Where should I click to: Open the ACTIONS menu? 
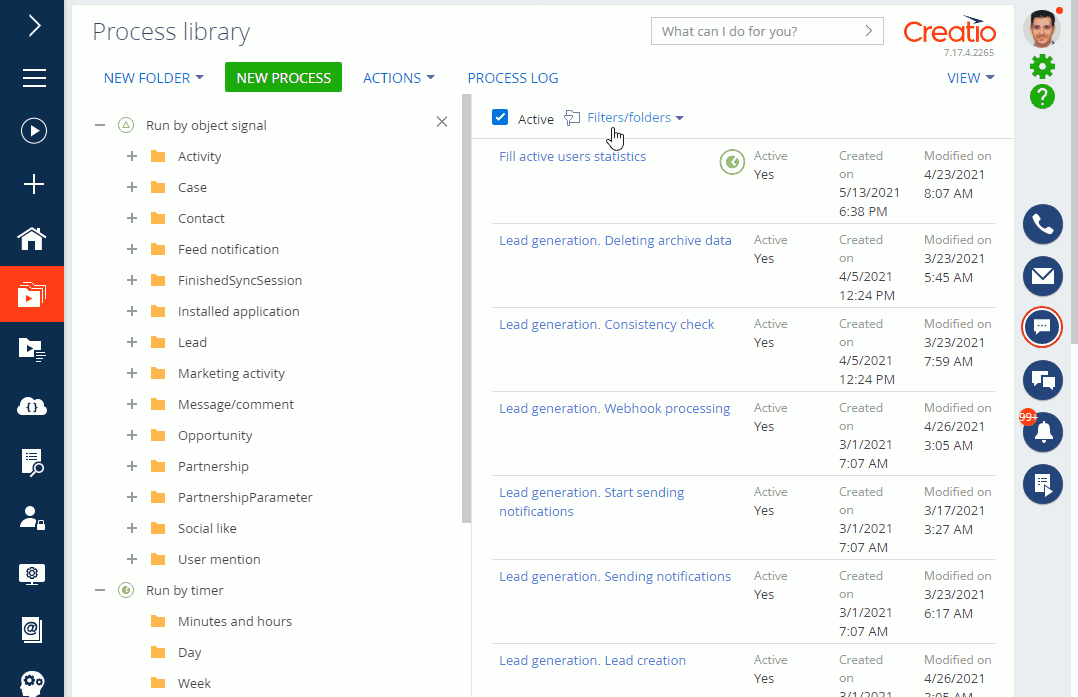click(399, 78)
